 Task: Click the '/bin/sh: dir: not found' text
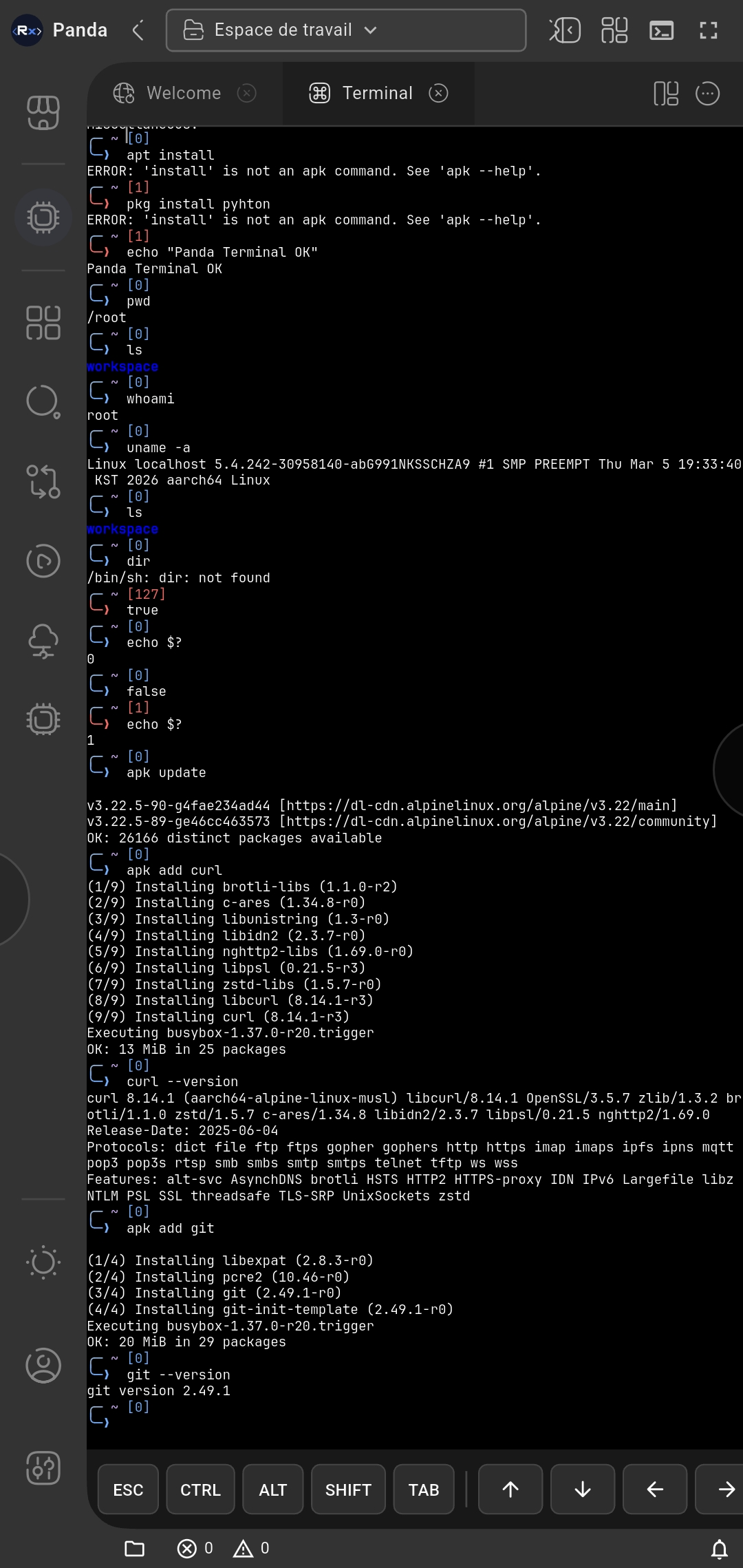[179, 578]
